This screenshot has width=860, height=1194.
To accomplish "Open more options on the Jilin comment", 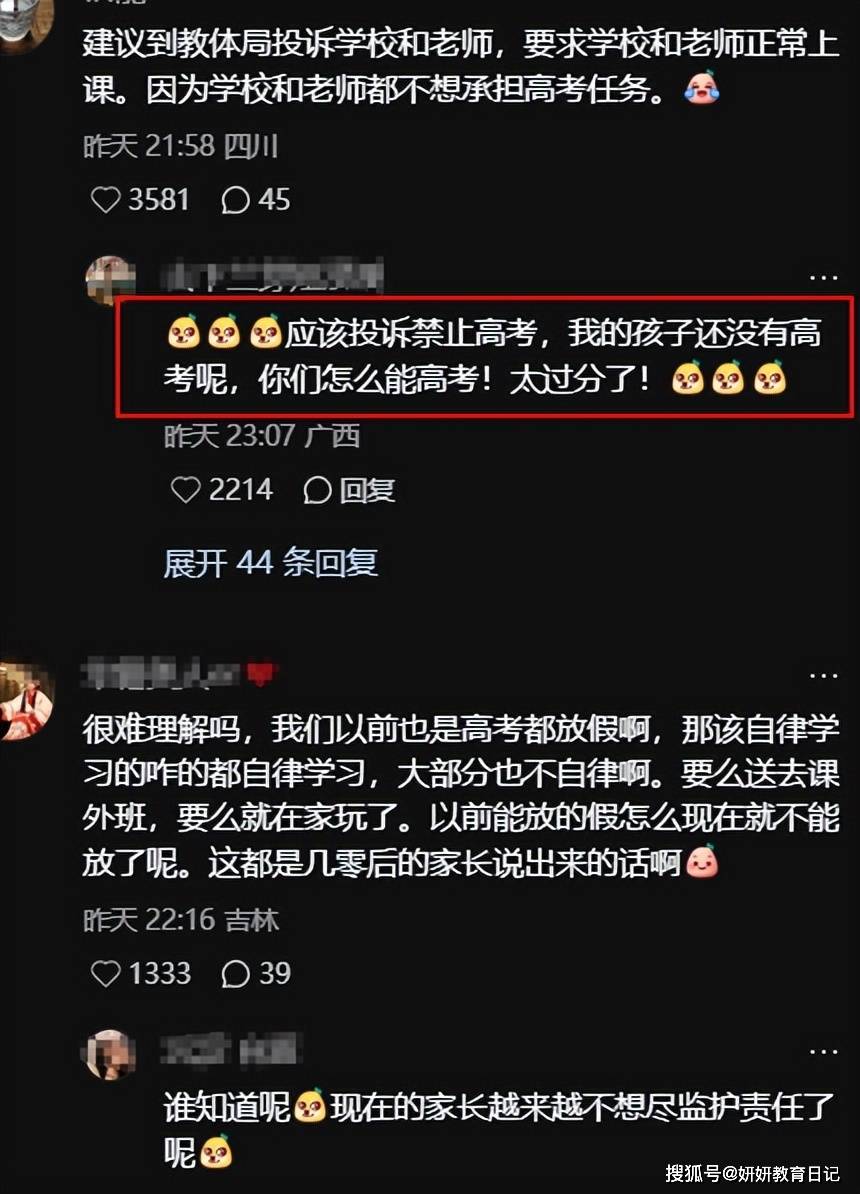I will tap(823, 675).
